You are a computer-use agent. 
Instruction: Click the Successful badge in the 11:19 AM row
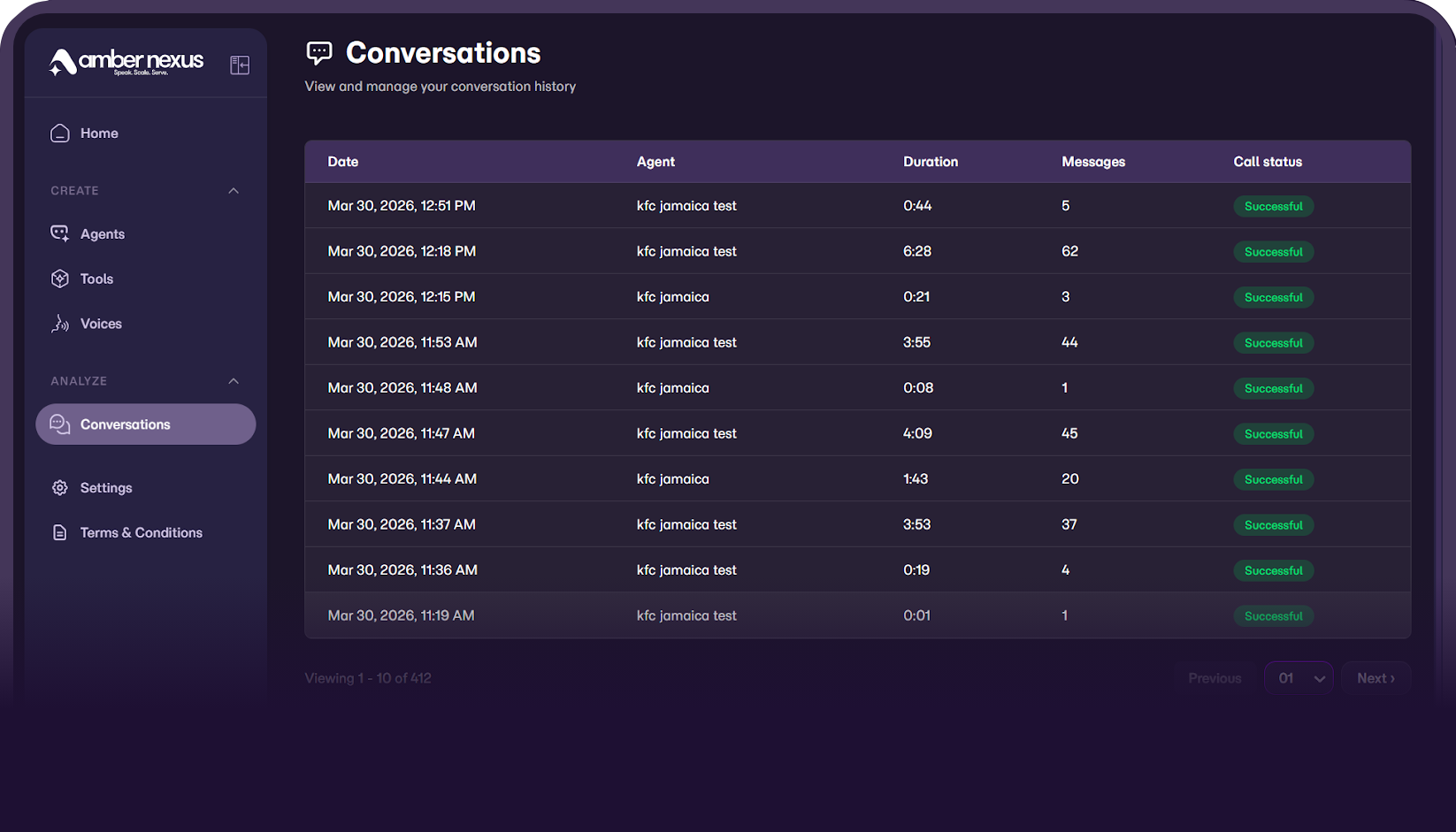click(1274, 616)
